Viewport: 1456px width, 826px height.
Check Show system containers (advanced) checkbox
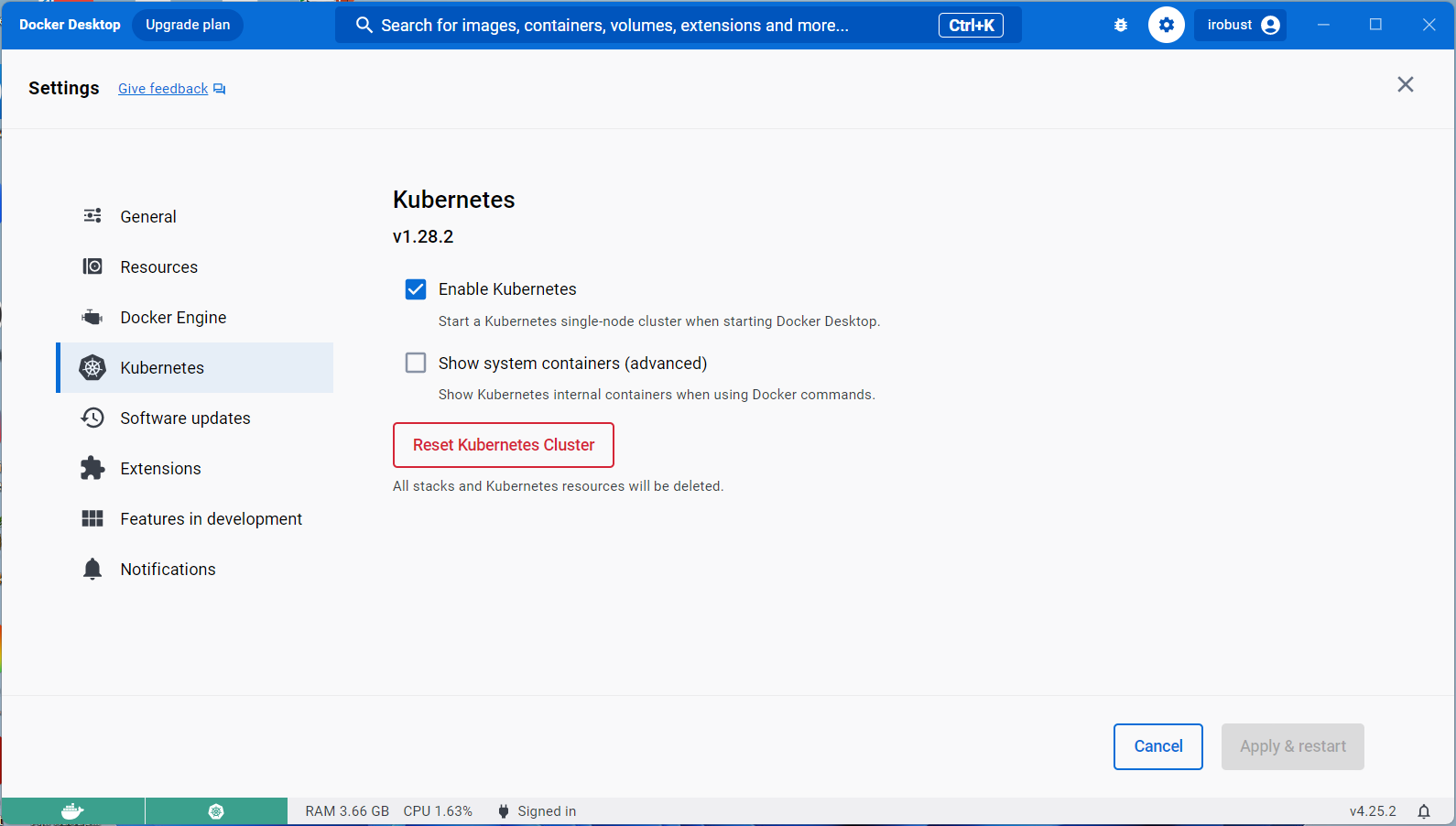pos(416,363)
